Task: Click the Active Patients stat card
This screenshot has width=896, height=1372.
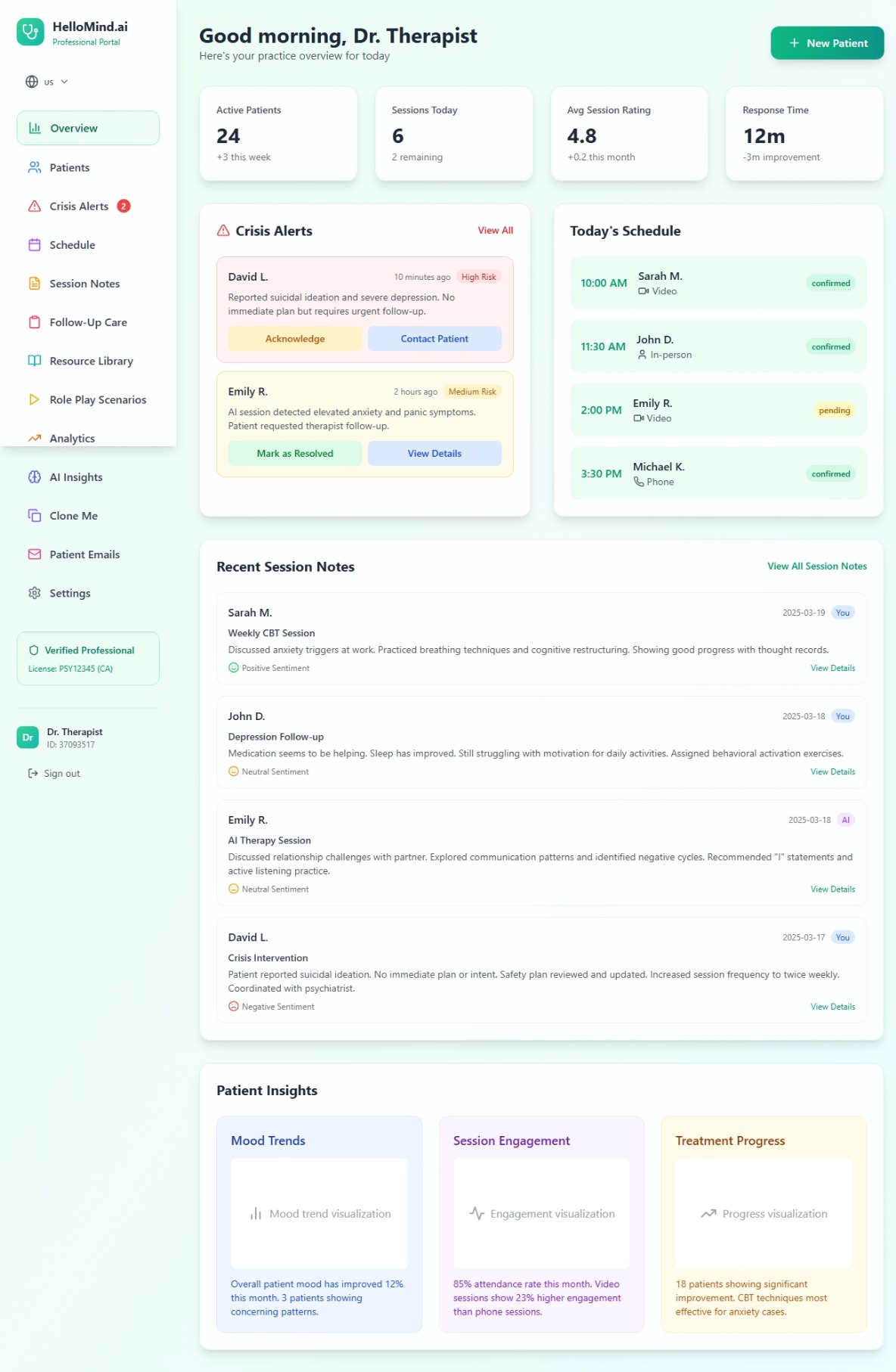Action: click(x=278, y=133)
